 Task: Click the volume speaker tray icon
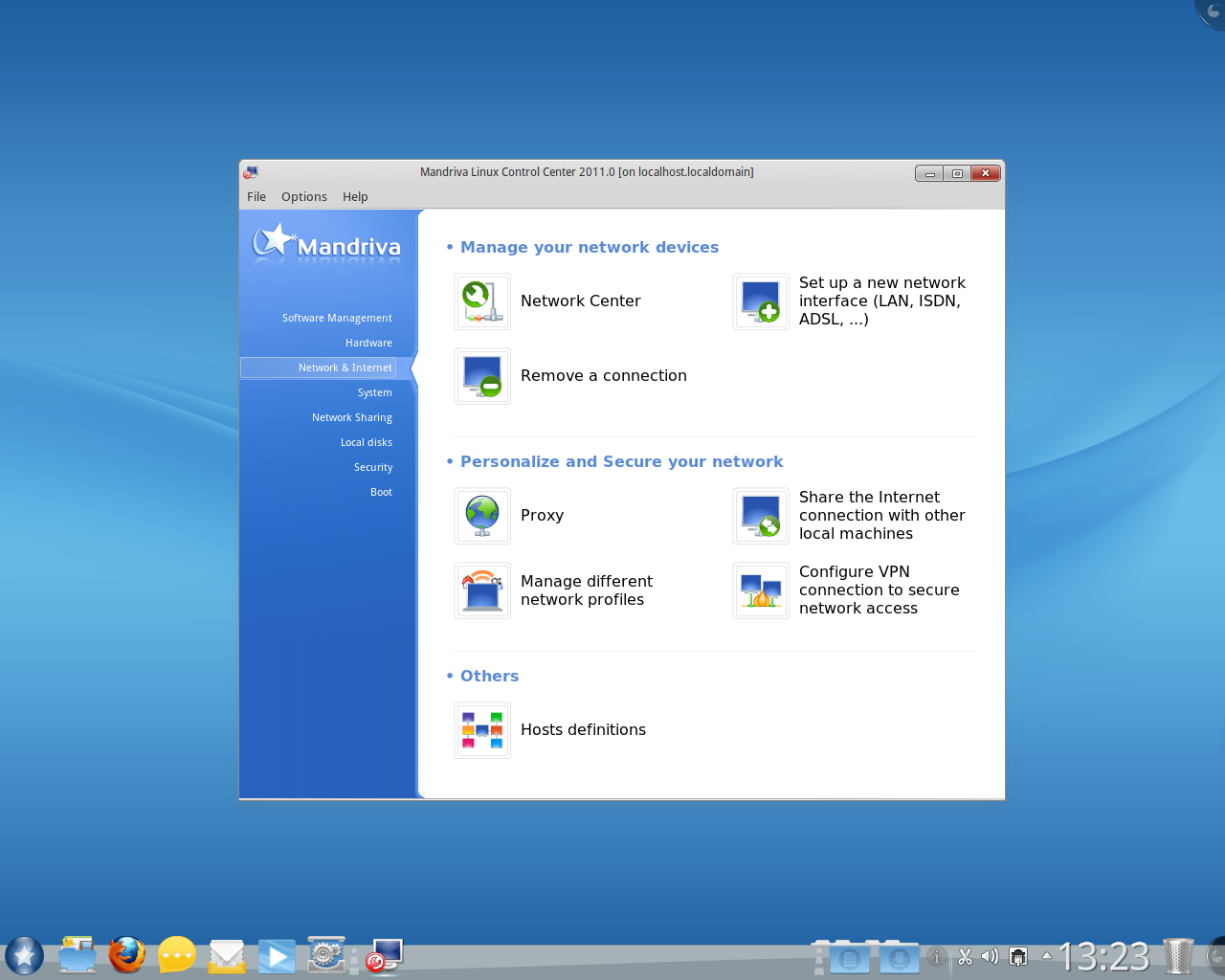990,956
